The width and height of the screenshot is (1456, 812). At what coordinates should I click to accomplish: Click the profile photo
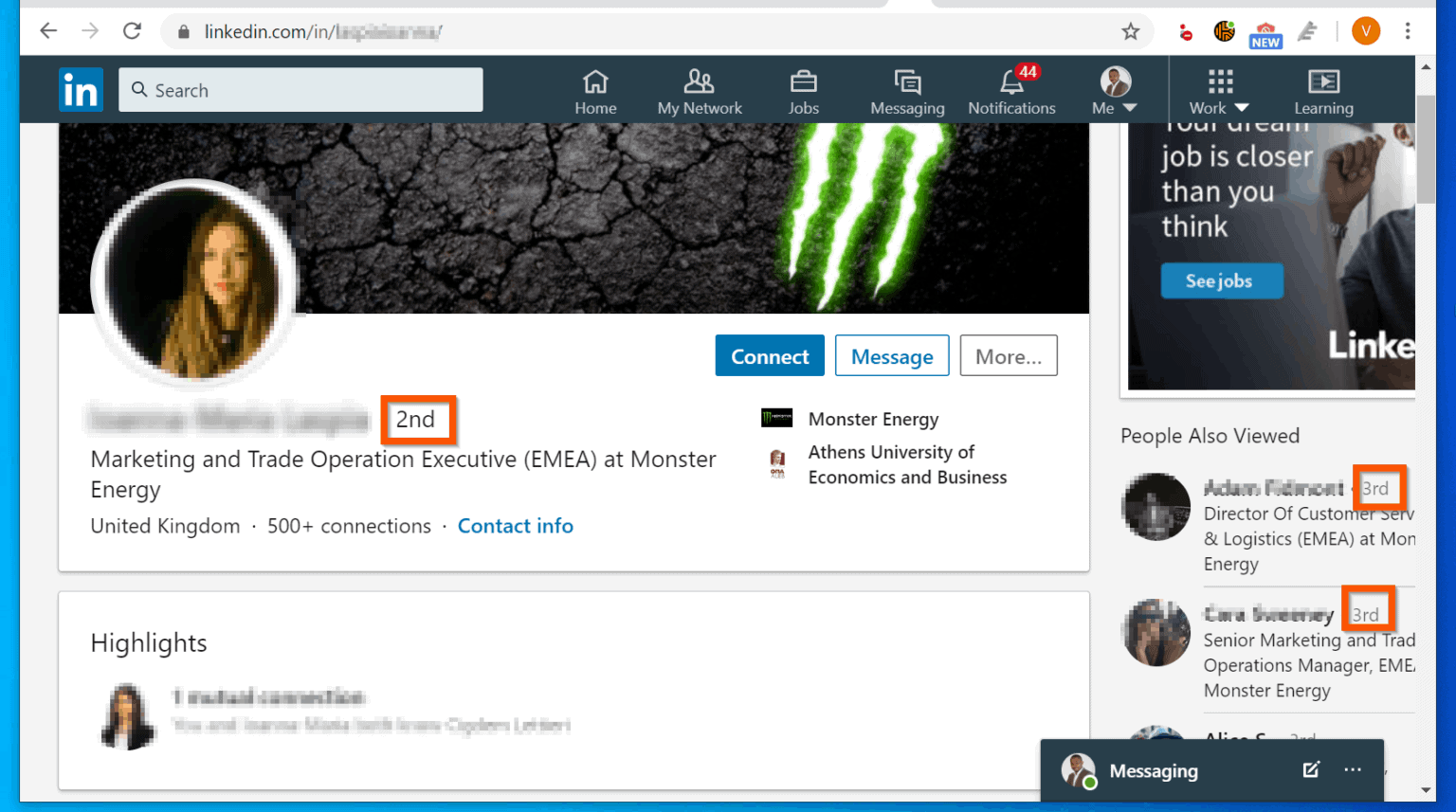[193, 283]
